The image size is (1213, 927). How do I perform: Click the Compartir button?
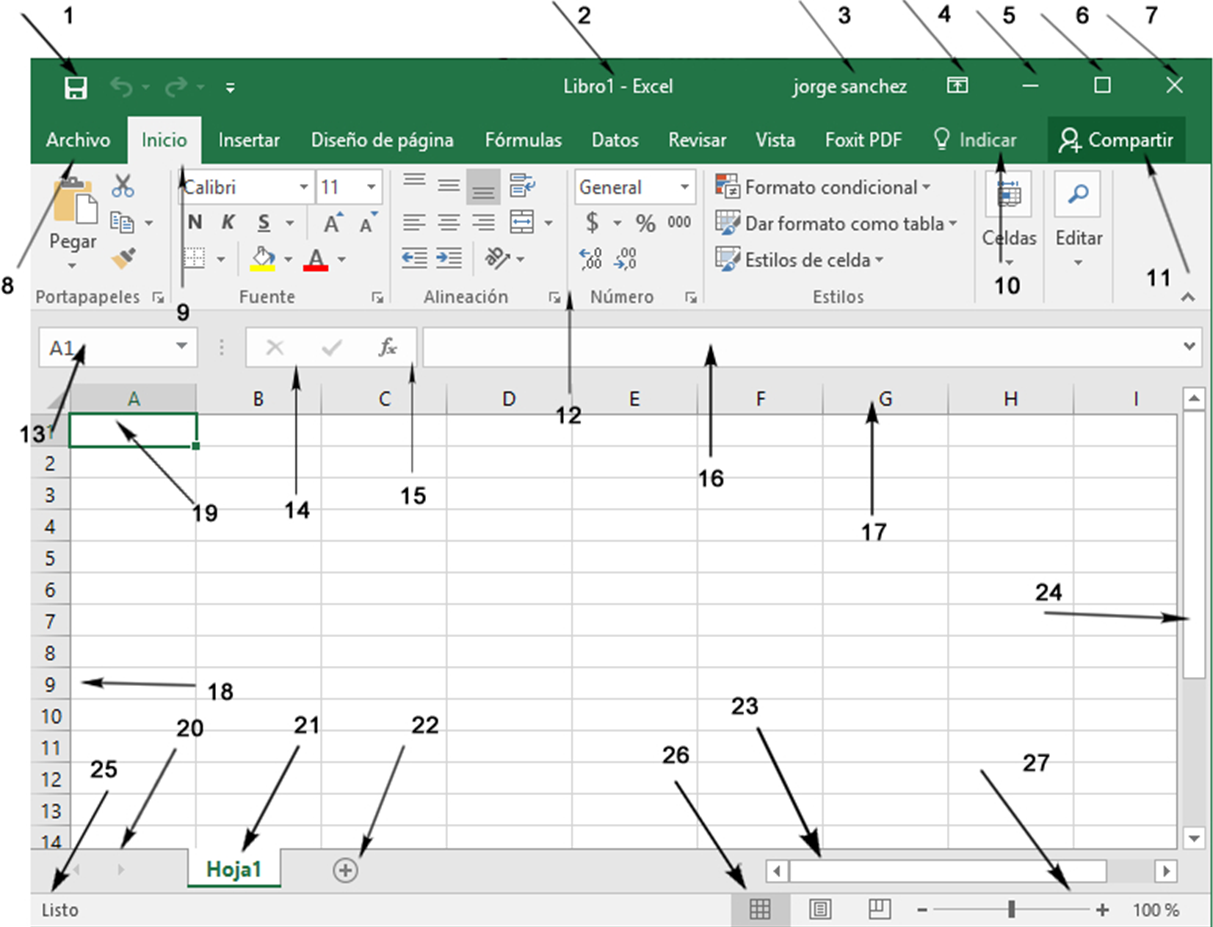(x=1117, y=140)
